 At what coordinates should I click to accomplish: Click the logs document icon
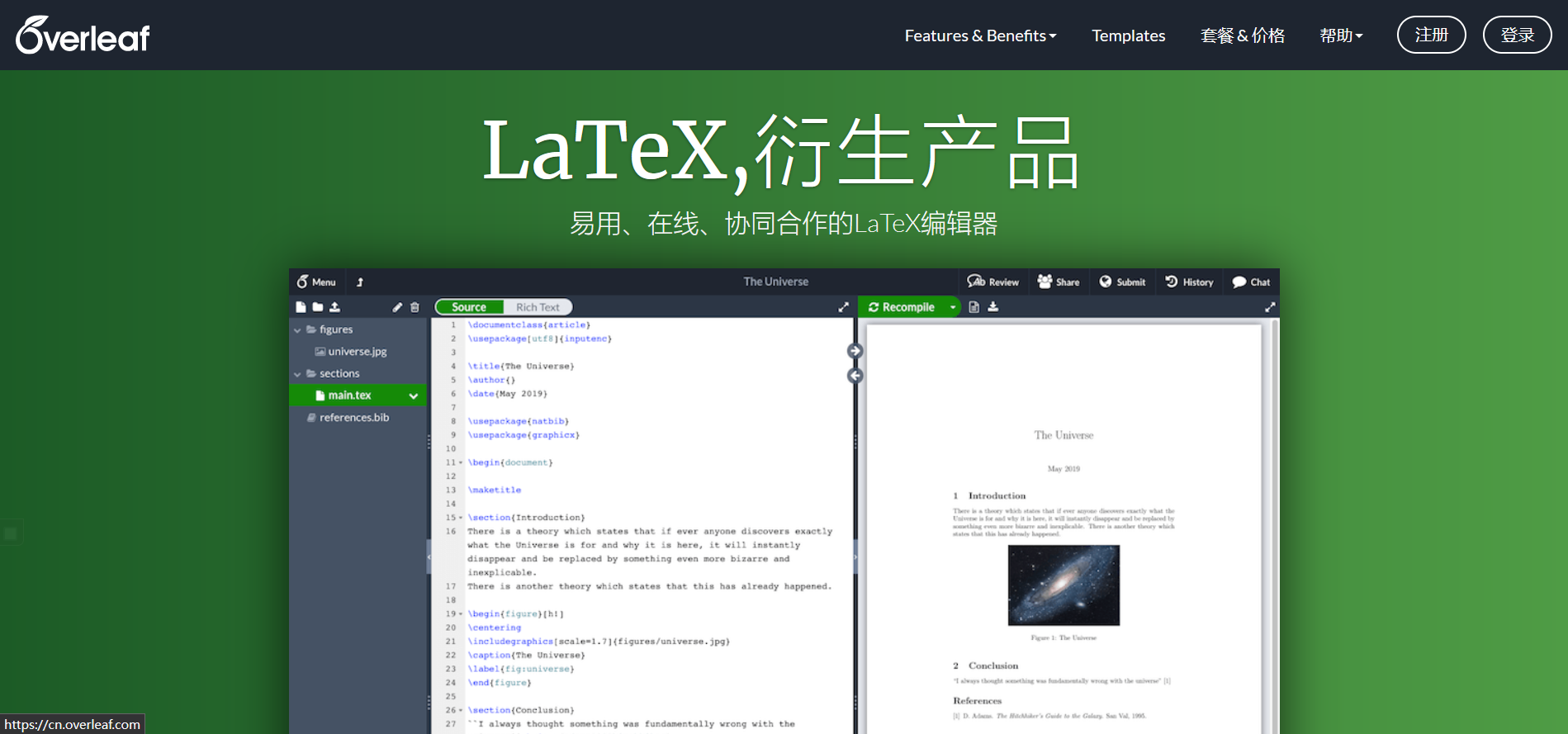pyautogui.click(x=974, y=307)
